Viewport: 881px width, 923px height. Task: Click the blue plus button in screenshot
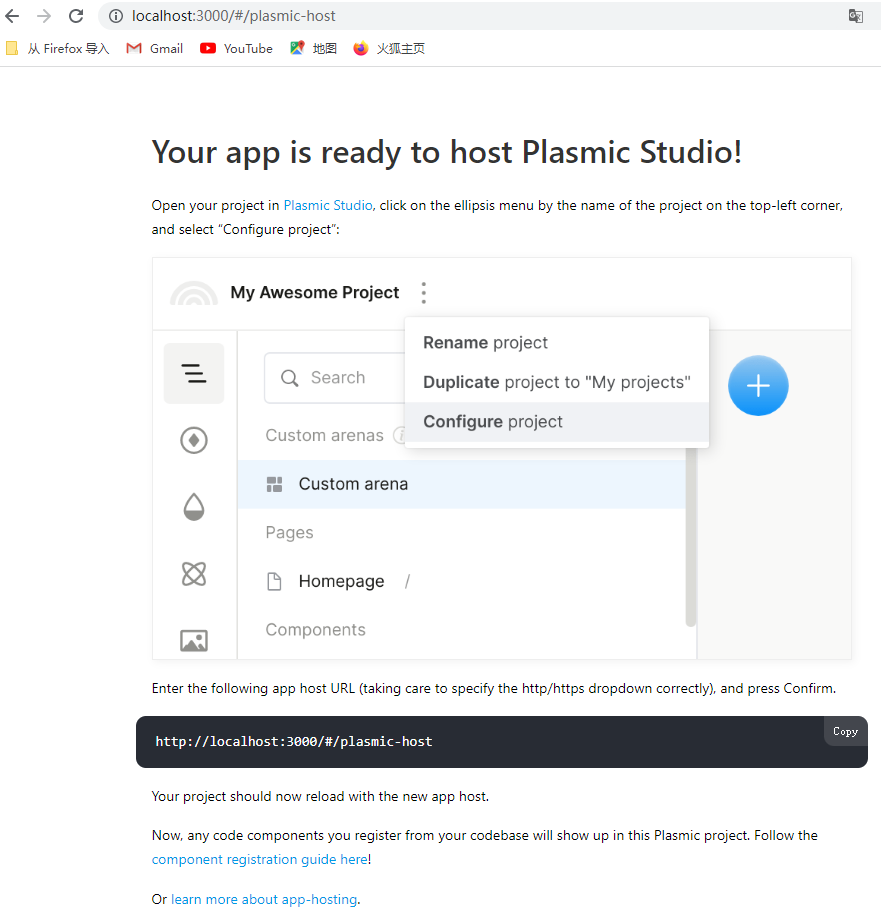tap(758, 385)
